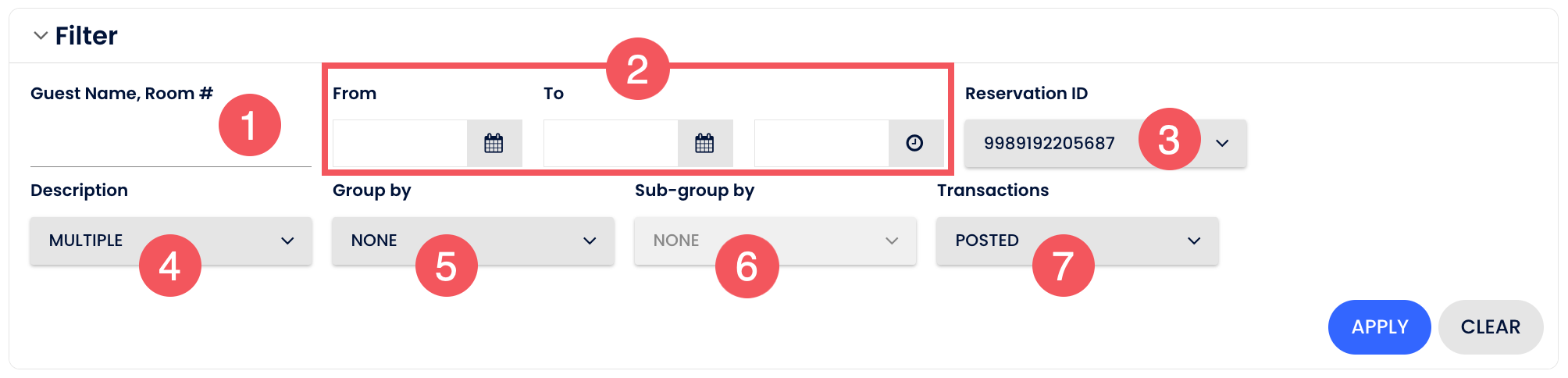Click the From date input field
This screenshot has height=378, width=1568.
[400, 143]
